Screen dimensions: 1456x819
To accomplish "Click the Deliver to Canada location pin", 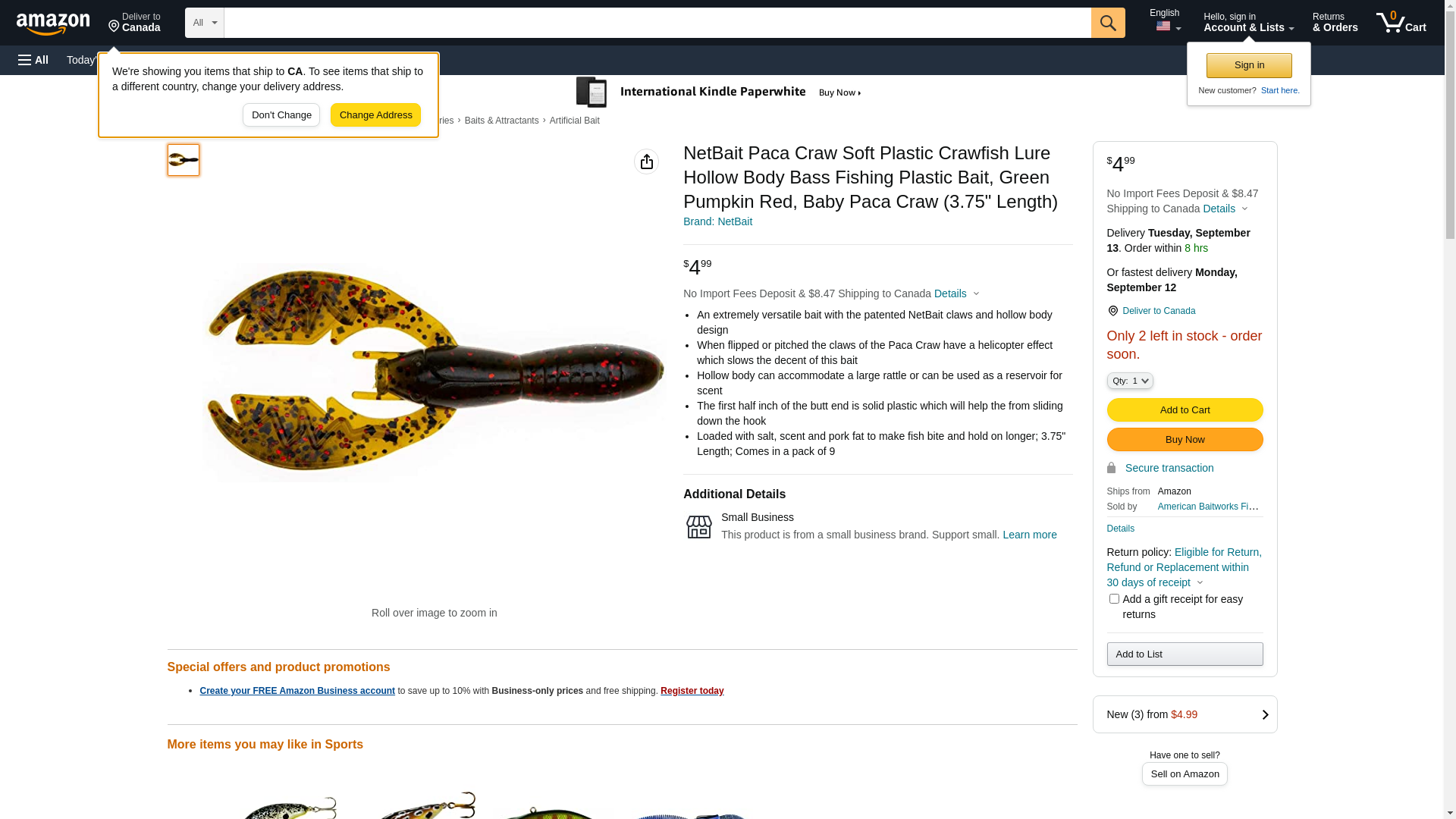I will [x=1112, y=311].
